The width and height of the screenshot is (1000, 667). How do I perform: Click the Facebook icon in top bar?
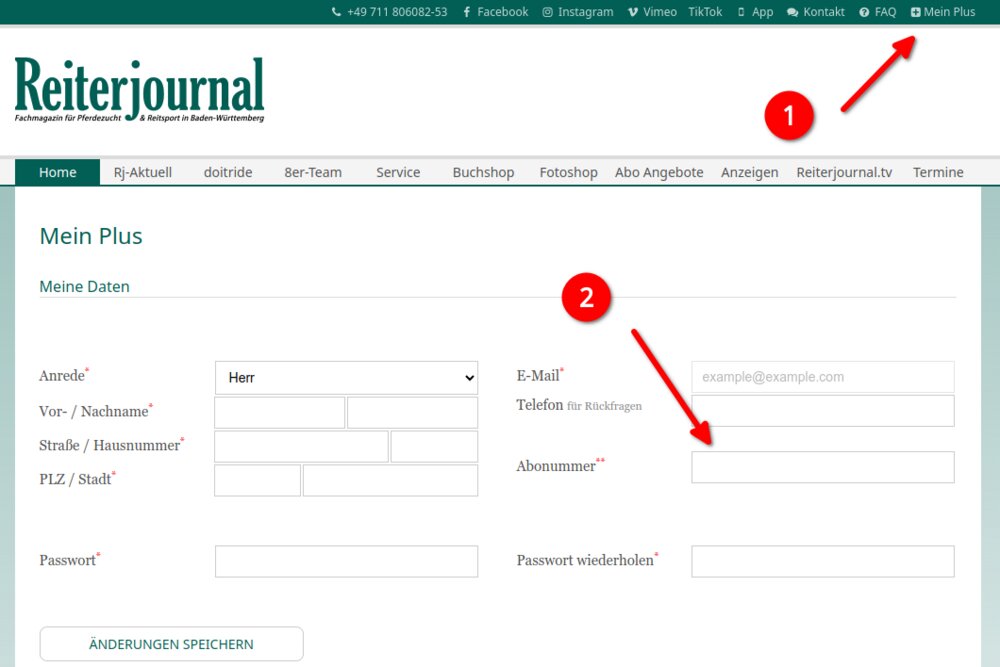(467, 12)
